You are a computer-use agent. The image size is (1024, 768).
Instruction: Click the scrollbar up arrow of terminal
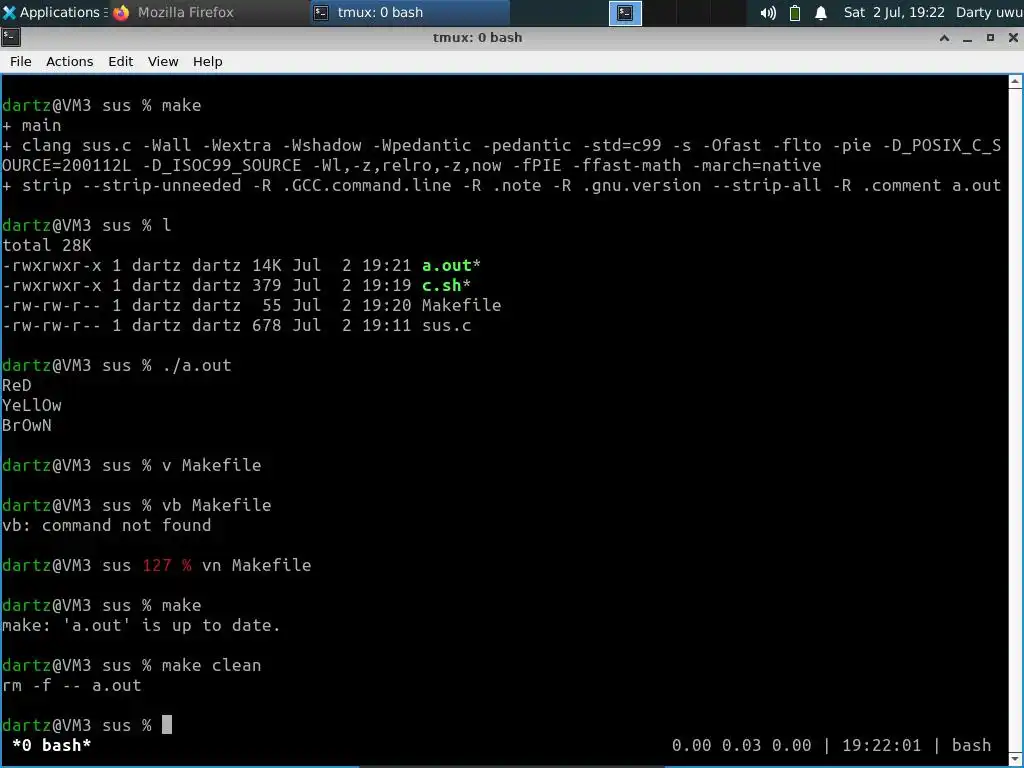click(1015, 82)
